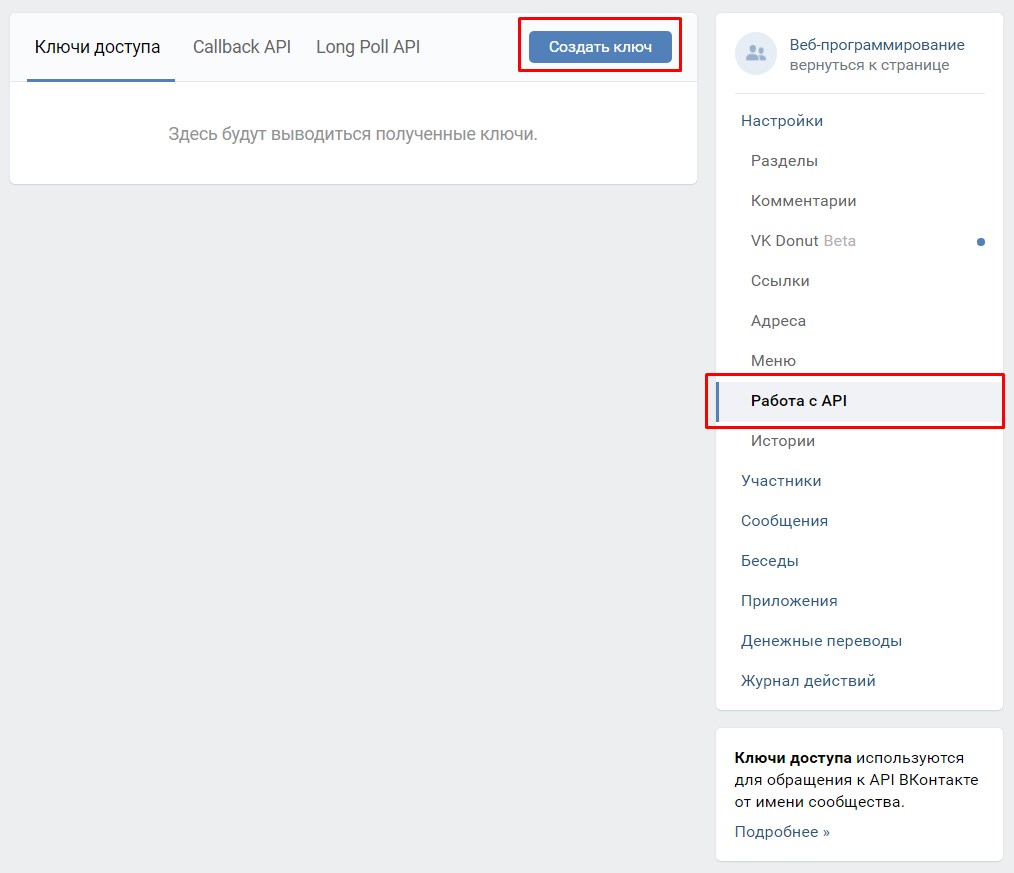This screenshot has width=1014, height=873.
Task: Open Настройки in the sidebar
Action: (782, 121)
